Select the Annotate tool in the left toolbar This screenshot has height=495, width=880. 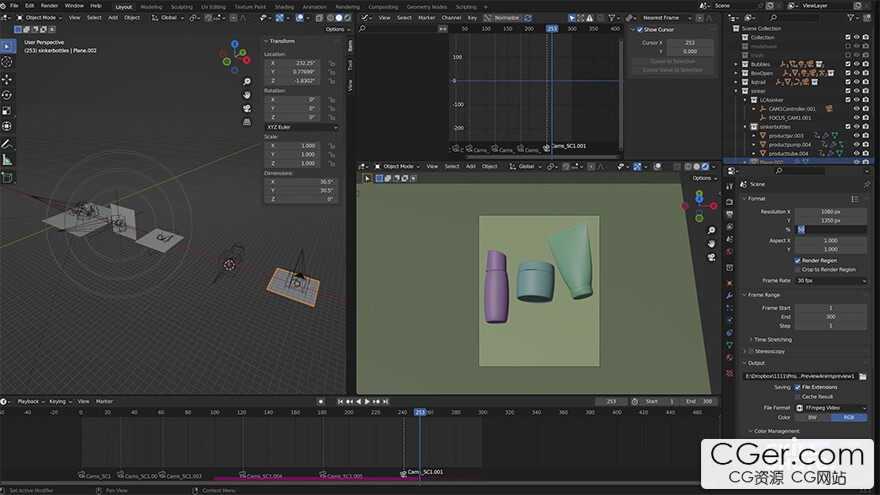[7, 144]
